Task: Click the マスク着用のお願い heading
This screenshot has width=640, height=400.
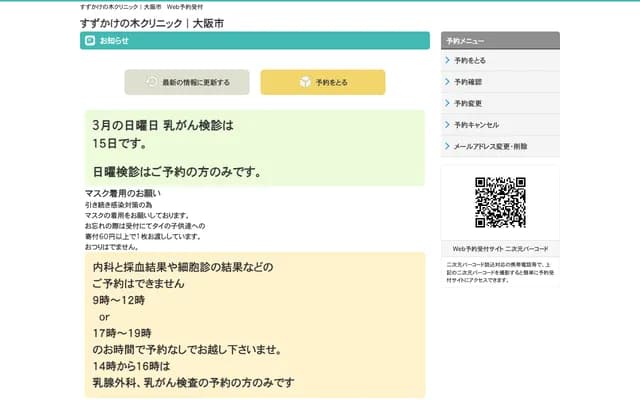Action: coord(123,193)
